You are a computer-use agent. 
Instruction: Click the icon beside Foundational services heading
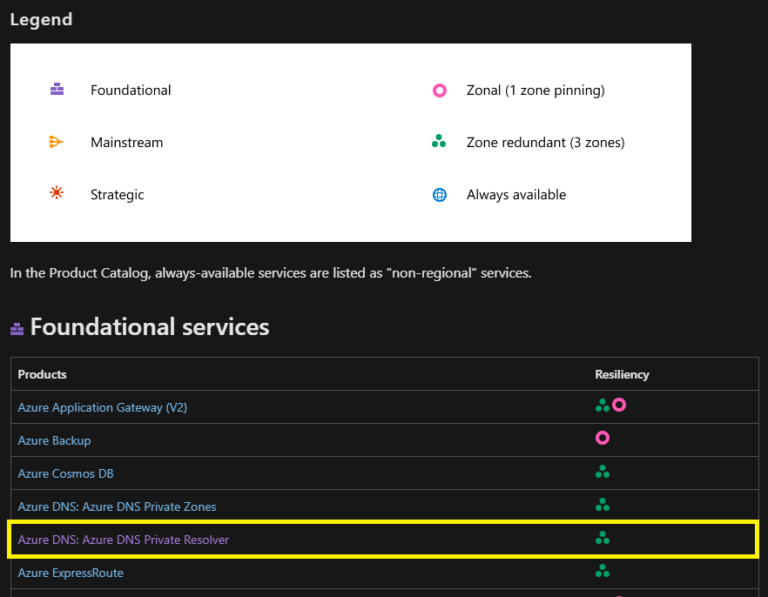coord(17,329)
